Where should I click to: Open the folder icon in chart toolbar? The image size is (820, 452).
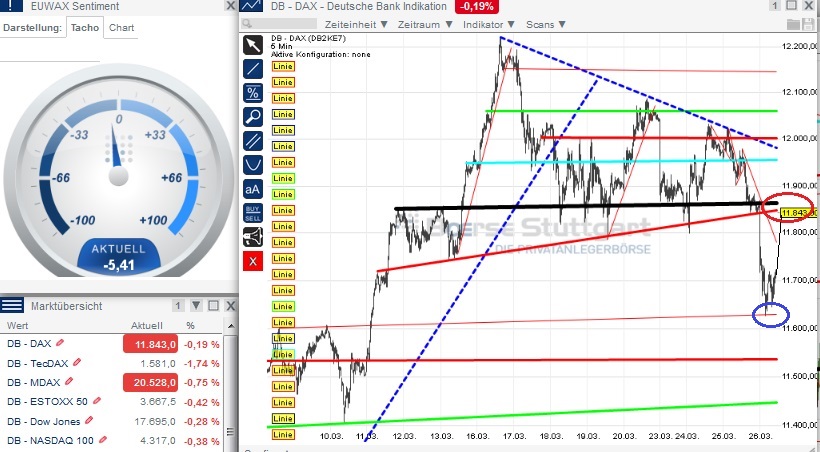tap(793, 24)
